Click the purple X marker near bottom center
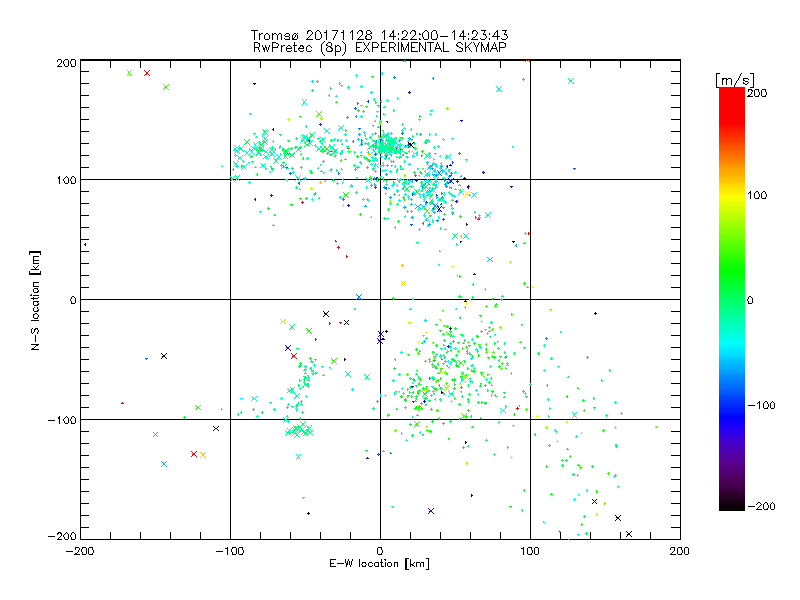This screenshot has height=600, width=800. (431, 511)
